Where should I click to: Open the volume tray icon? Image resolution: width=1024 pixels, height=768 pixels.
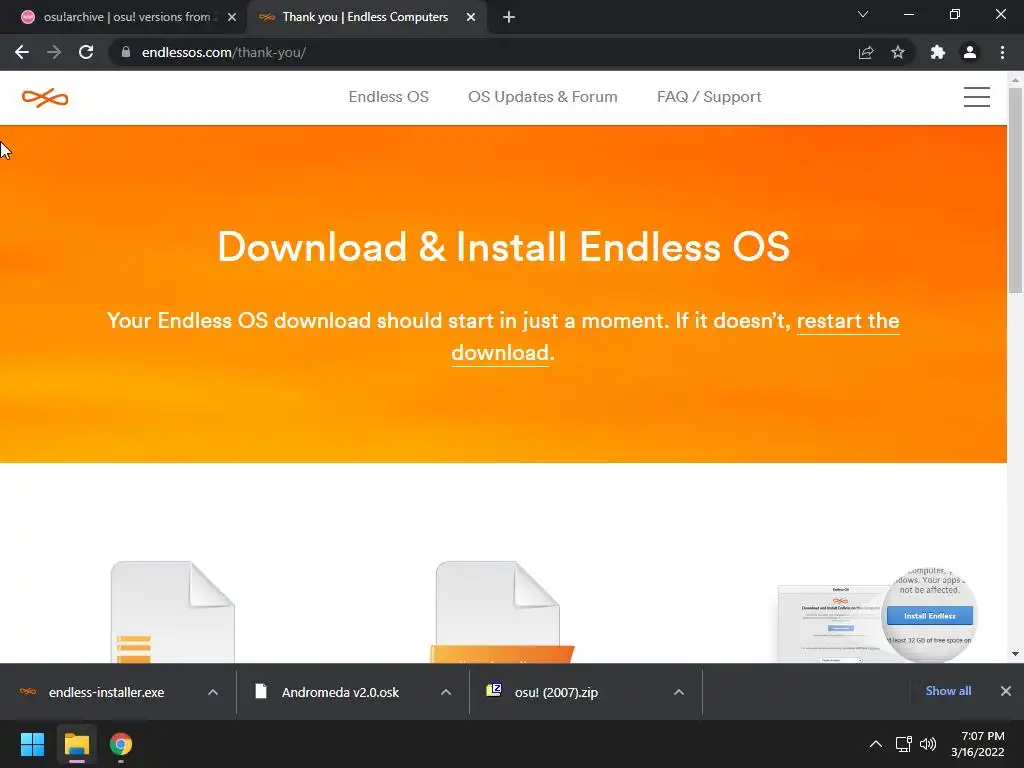click(x=927, y=744)
